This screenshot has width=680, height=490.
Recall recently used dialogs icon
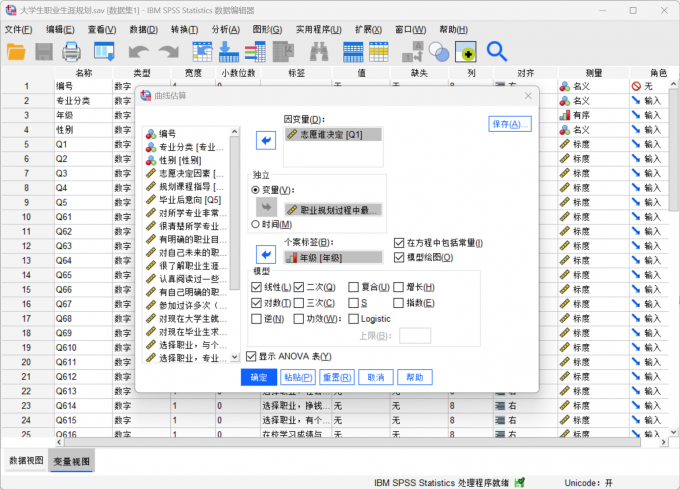click(104, 52)
